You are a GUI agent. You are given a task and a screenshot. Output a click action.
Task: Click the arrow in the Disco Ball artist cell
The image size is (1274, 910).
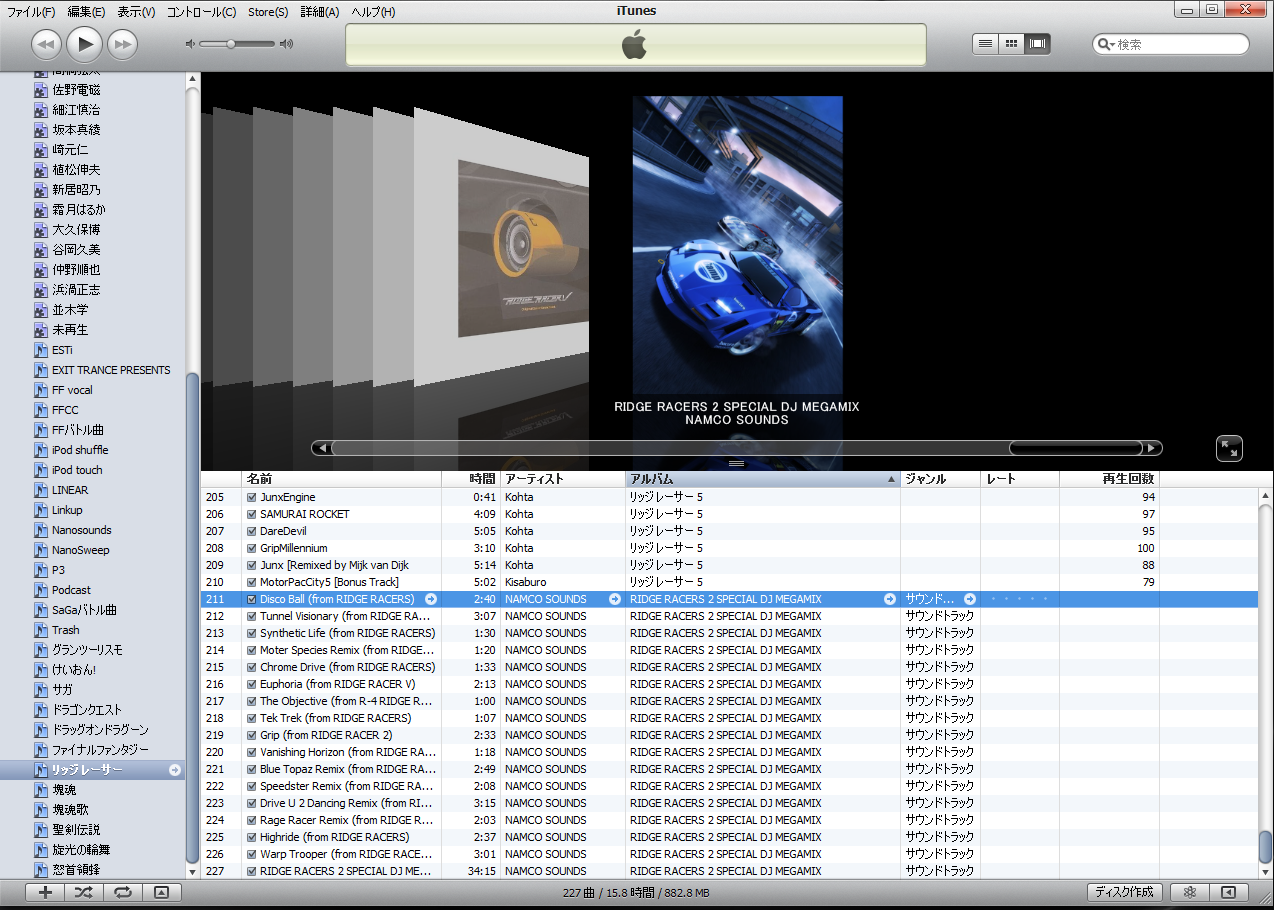615,599
